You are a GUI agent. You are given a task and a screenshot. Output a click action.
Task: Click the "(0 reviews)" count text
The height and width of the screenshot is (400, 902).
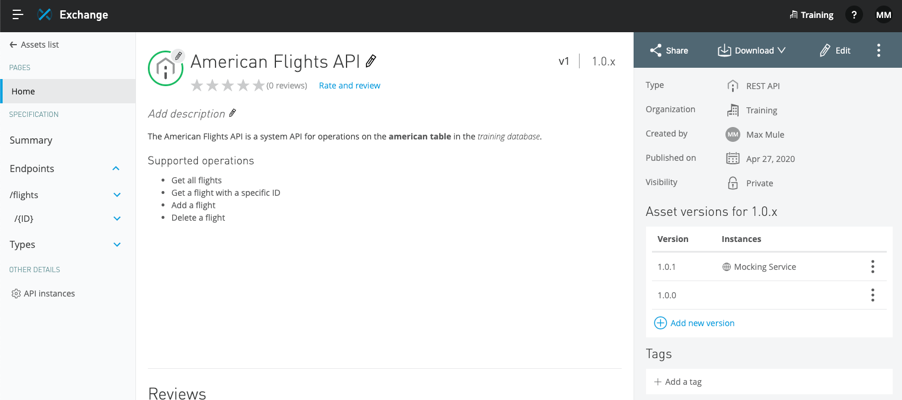(x=286, y=86)
